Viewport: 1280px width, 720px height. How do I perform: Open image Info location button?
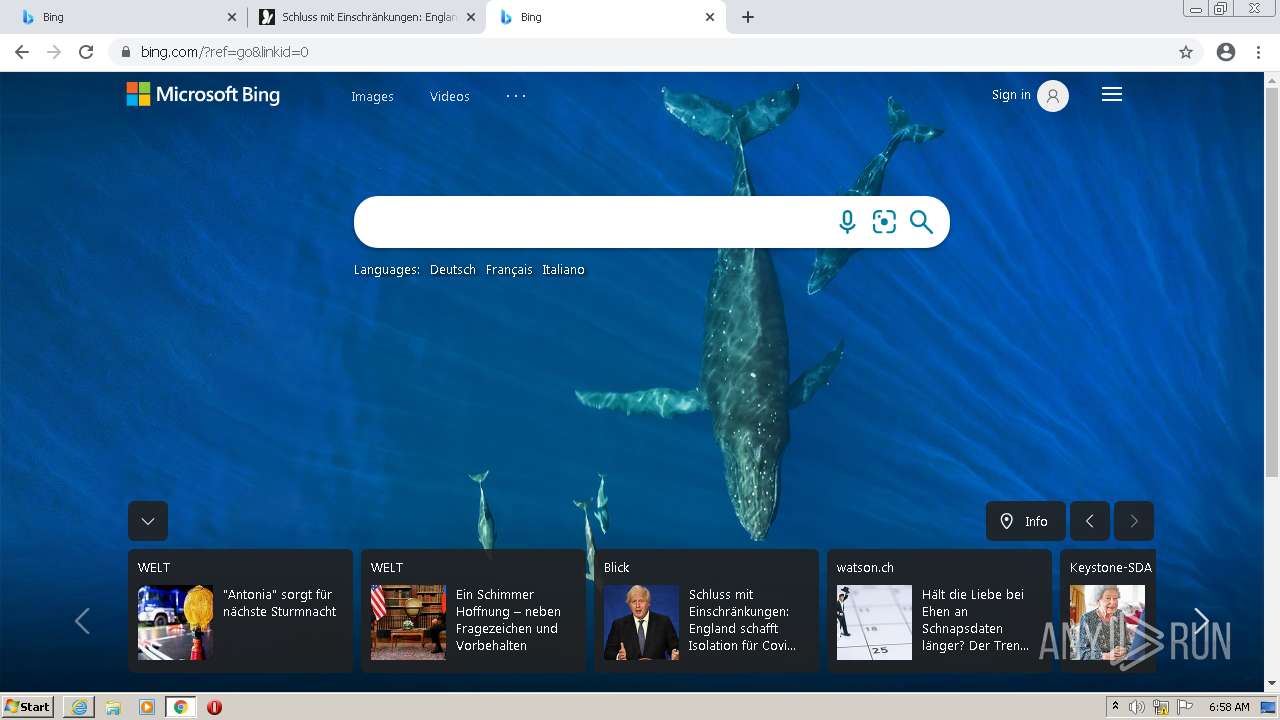pos(1026,521)
